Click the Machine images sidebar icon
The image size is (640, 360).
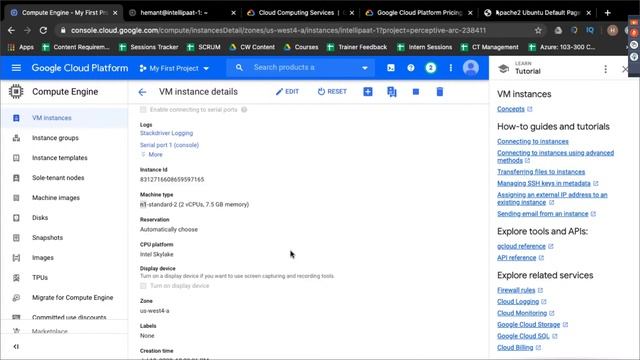pyautogui.click(x=16, y=198)
